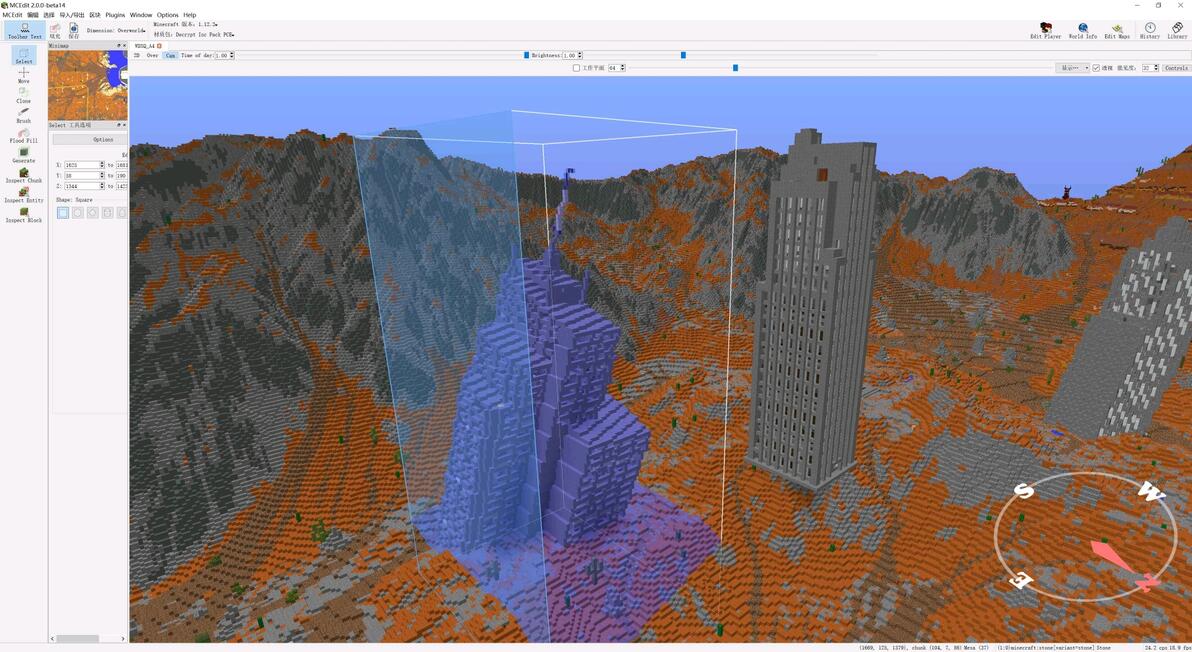Open the Window menu
Viewport: 1192px width, 652px height.
141,14
